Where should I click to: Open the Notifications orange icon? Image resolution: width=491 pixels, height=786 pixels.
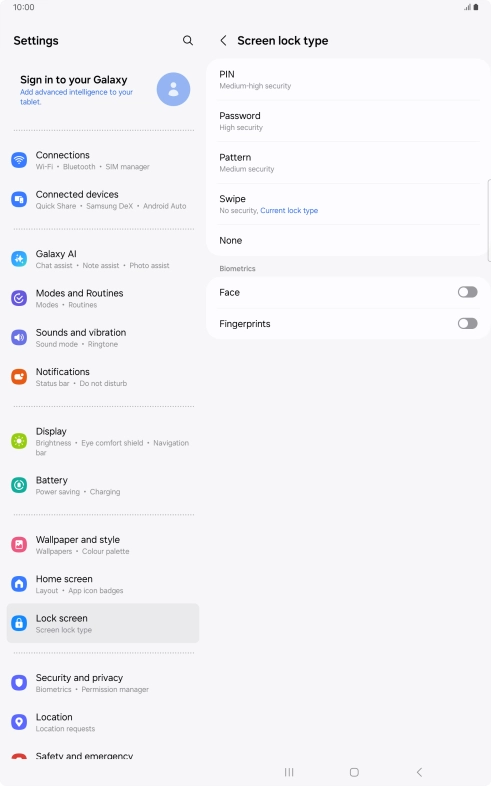[19, 376]
